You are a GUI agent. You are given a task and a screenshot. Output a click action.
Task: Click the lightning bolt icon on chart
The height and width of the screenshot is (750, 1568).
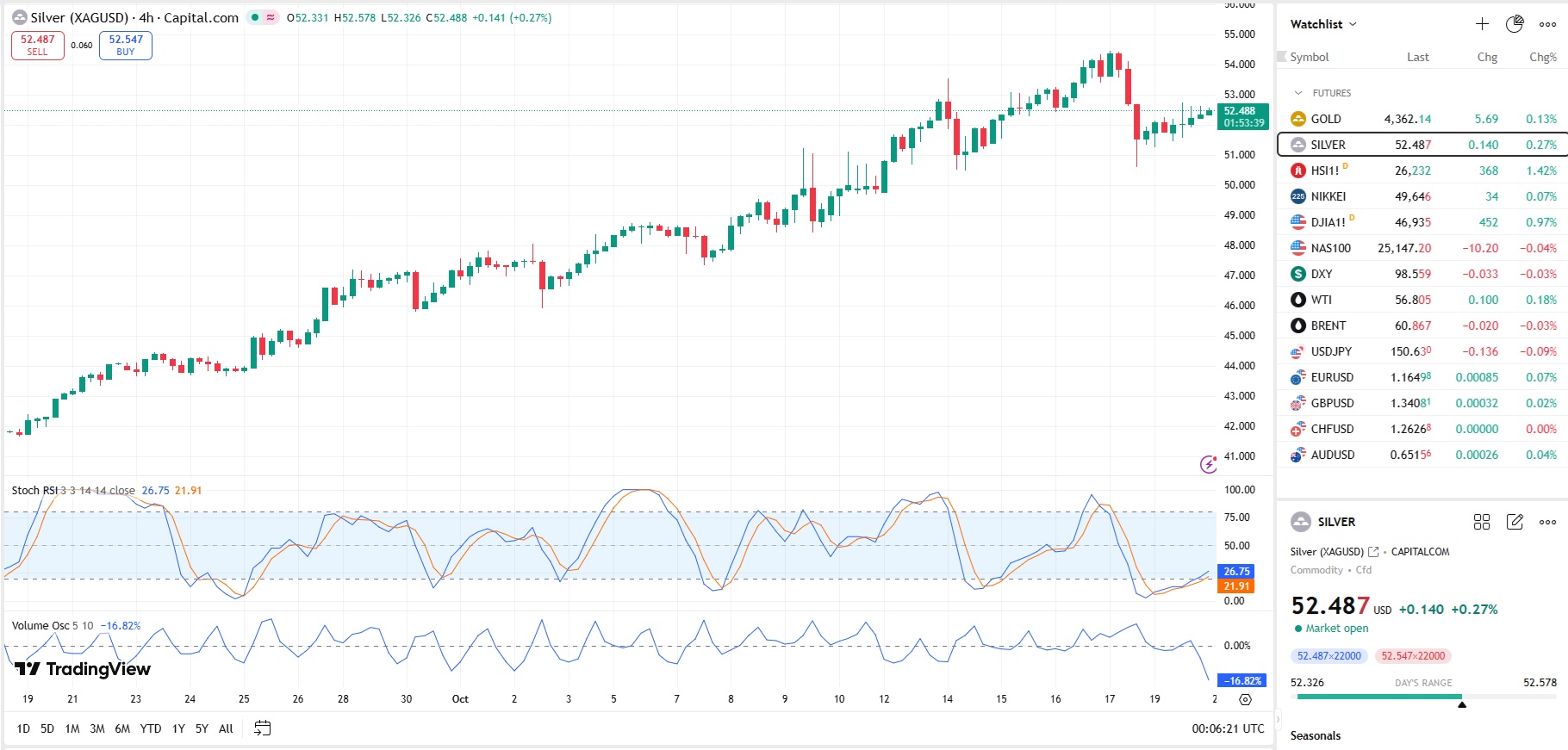coord(1209,464)
